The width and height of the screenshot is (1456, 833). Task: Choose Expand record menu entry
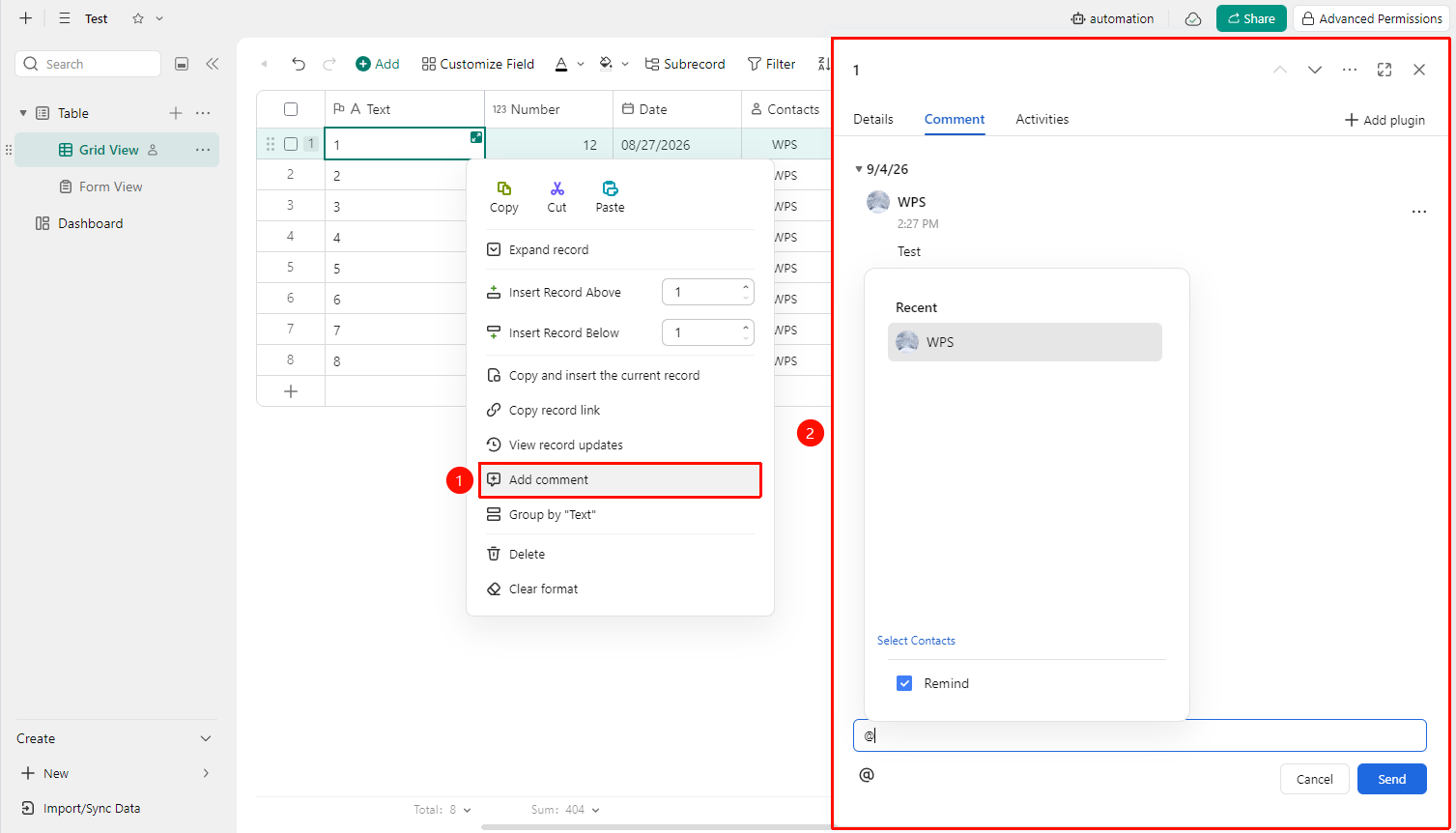[620, 249]
